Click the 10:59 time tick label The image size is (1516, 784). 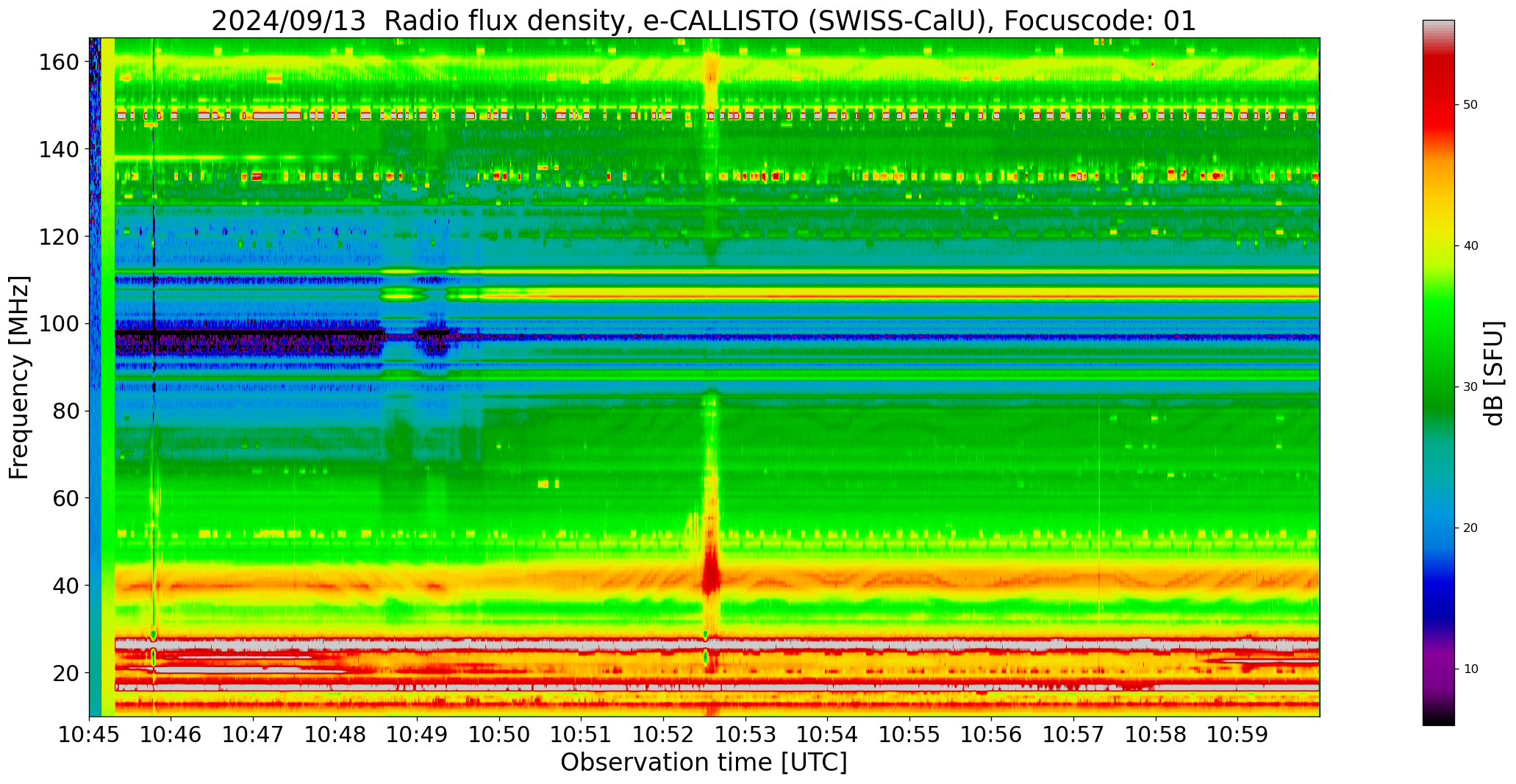click(1237, 735)
